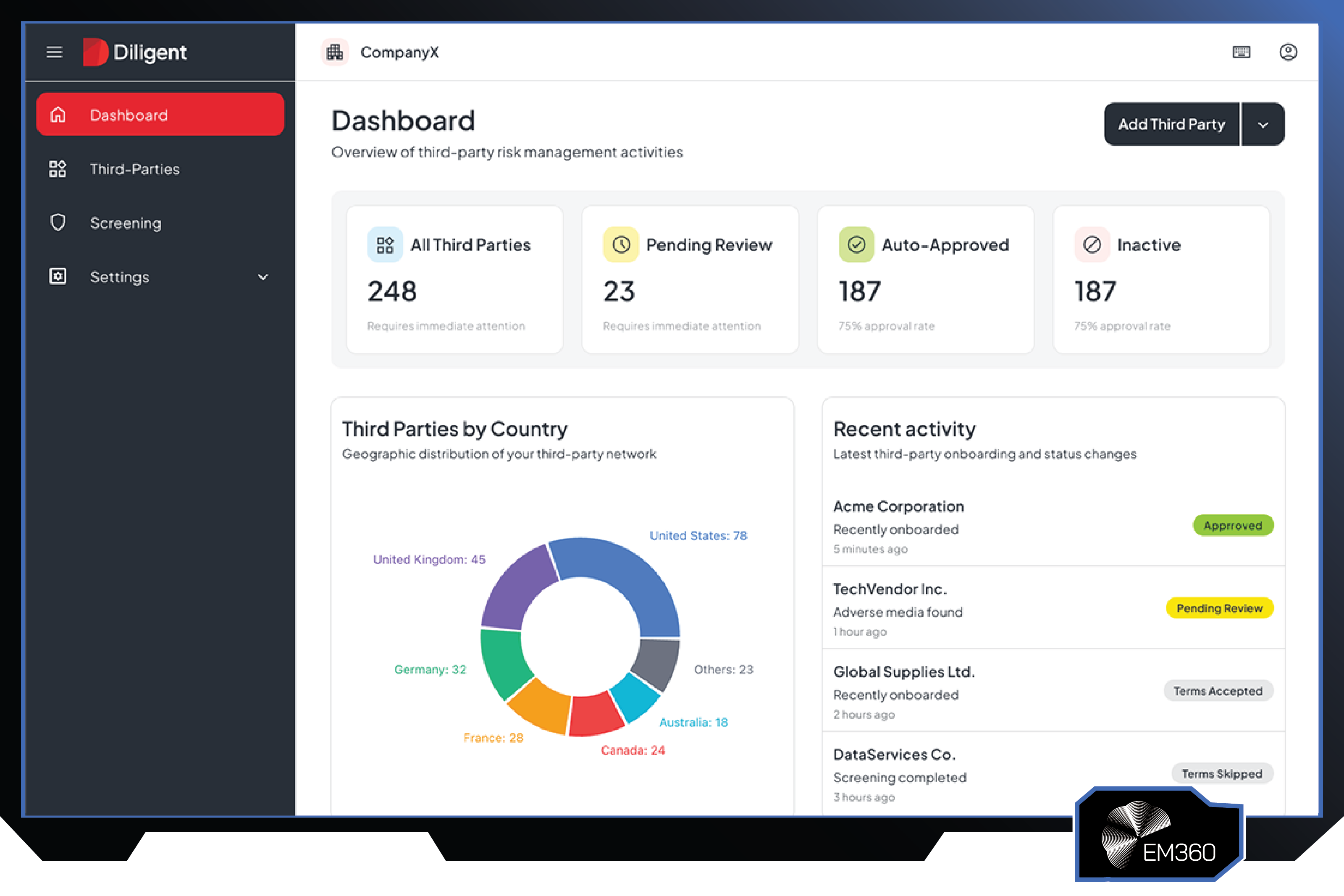
Task: Open the Third-Parties menu item
Action: pos(160,168)
